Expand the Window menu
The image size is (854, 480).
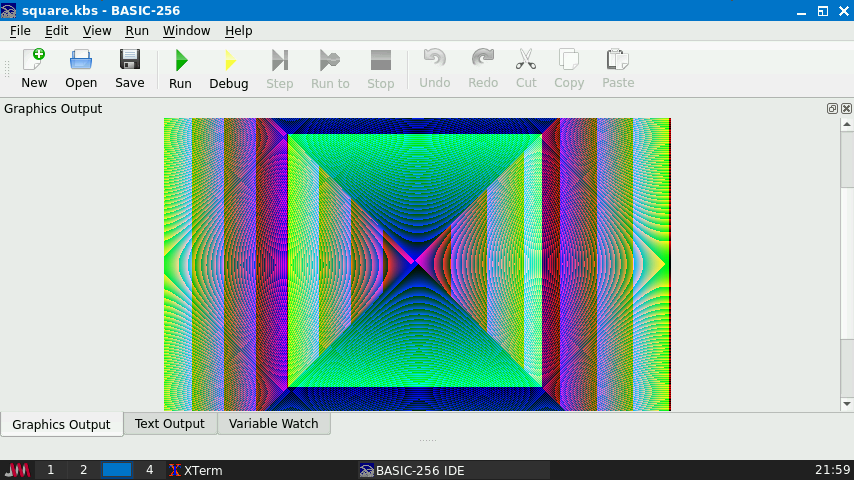[186, 31]
